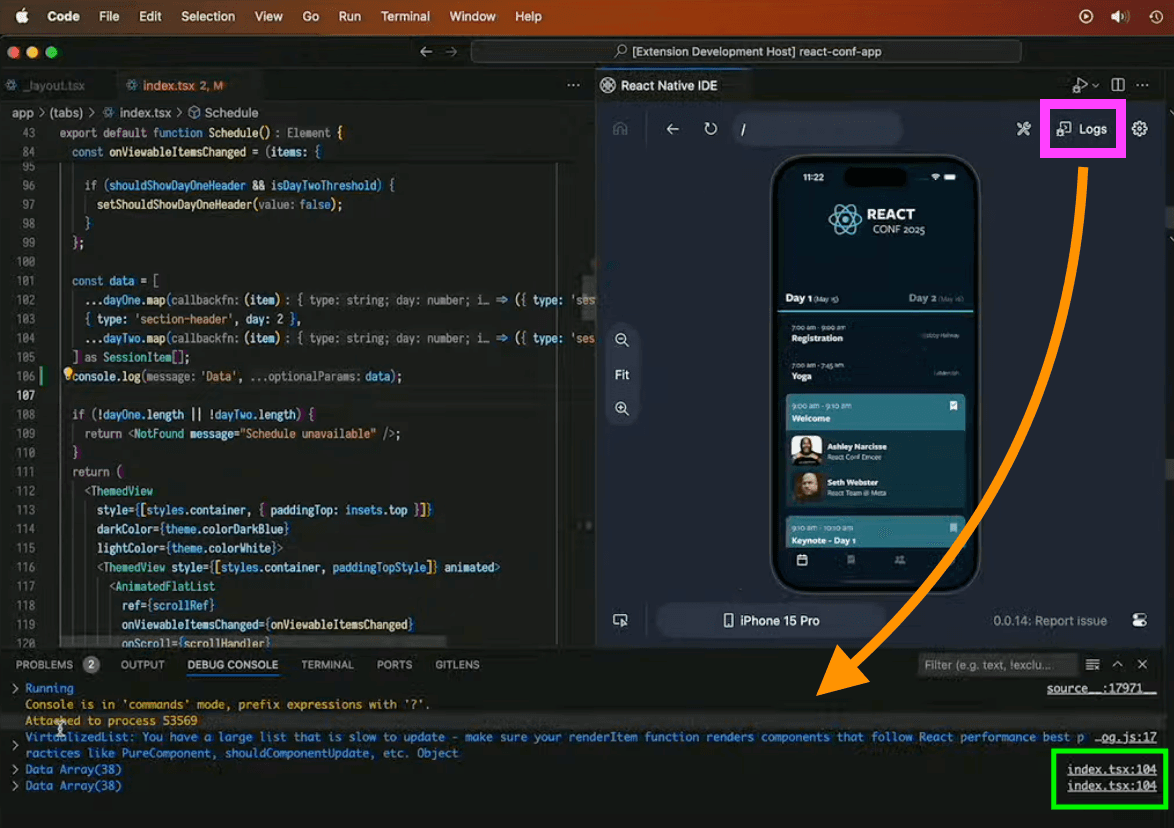Viewport: 1174px width, 828px height.
Task: Zoom in on the device preview
Action: point(622,408)
